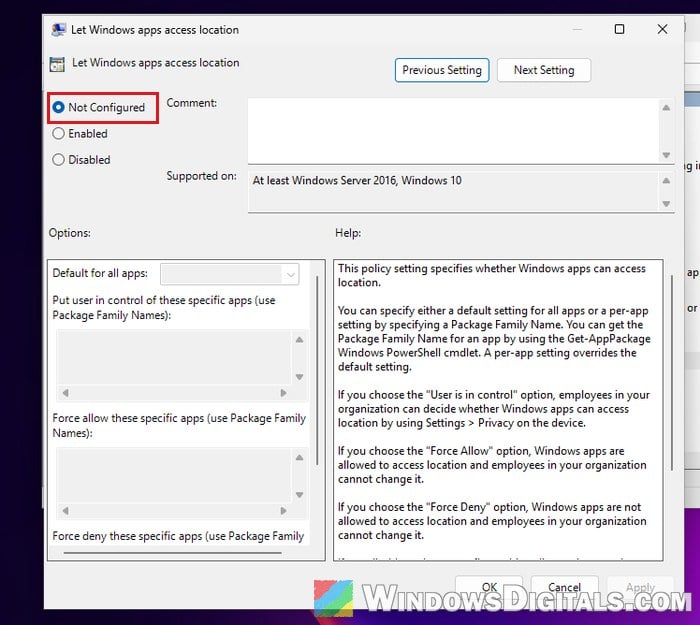Click the Options pane vertical scrollbar
Image resolution: width=700 pixels, height=625 pixels.
pos(317,371)
